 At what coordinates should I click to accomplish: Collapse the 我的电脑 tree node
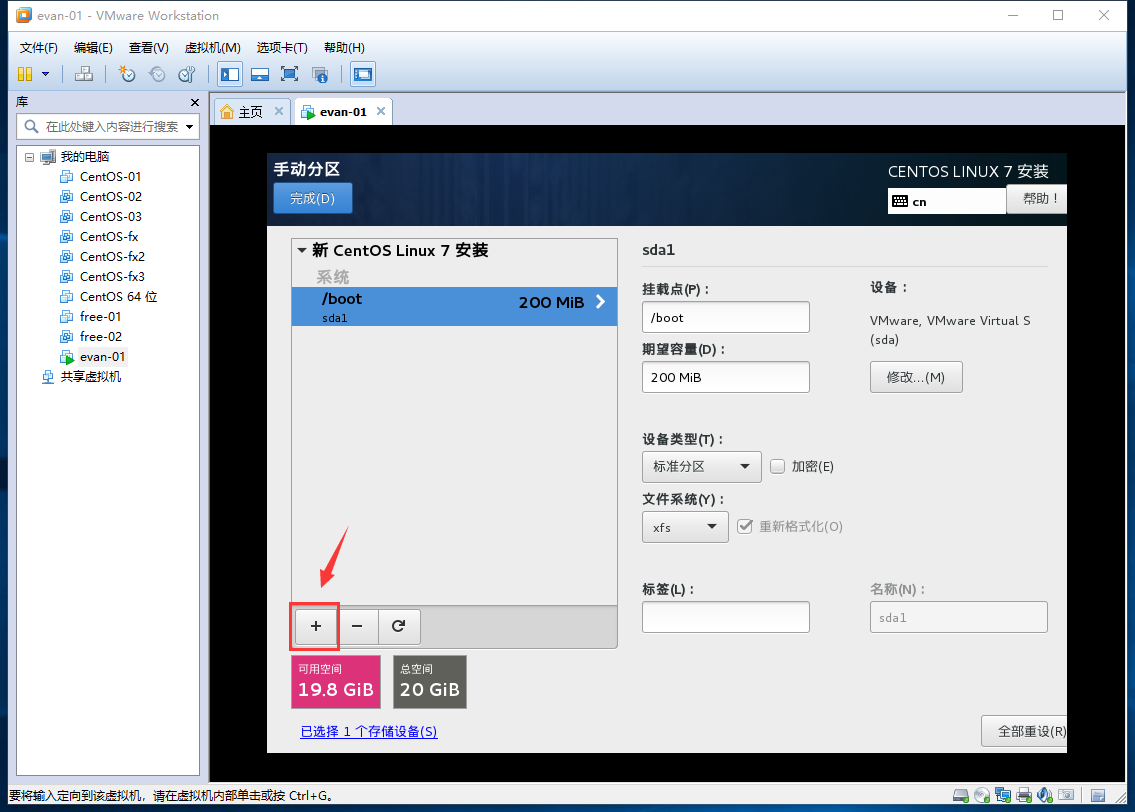point(30,156)
